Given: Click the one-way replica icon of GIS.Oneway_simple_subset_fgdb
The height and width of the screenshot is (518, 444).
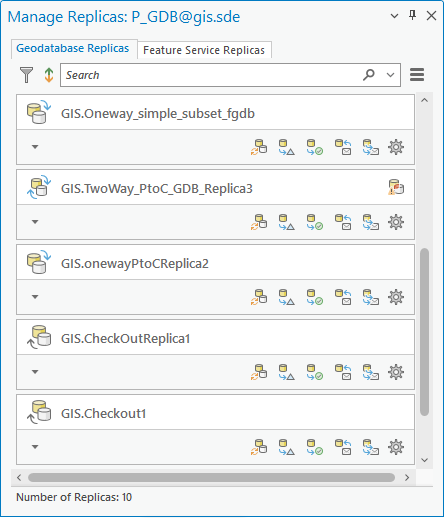Looking at the screenshot, I should (x=39, y=112).
